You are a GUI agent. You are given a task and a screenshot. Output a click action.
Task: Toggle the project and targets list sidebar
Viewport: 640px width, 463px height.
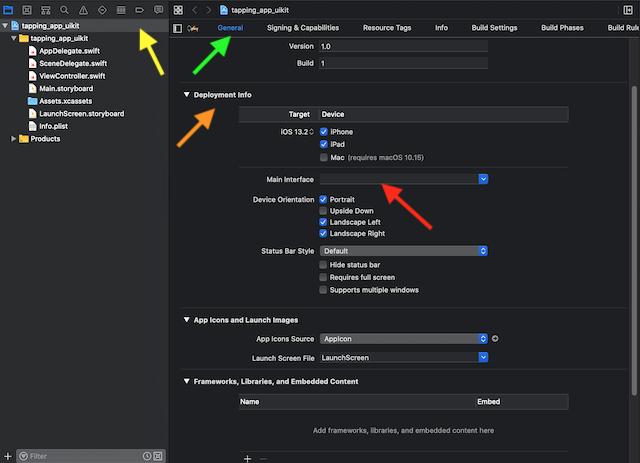tap(178, 28)
